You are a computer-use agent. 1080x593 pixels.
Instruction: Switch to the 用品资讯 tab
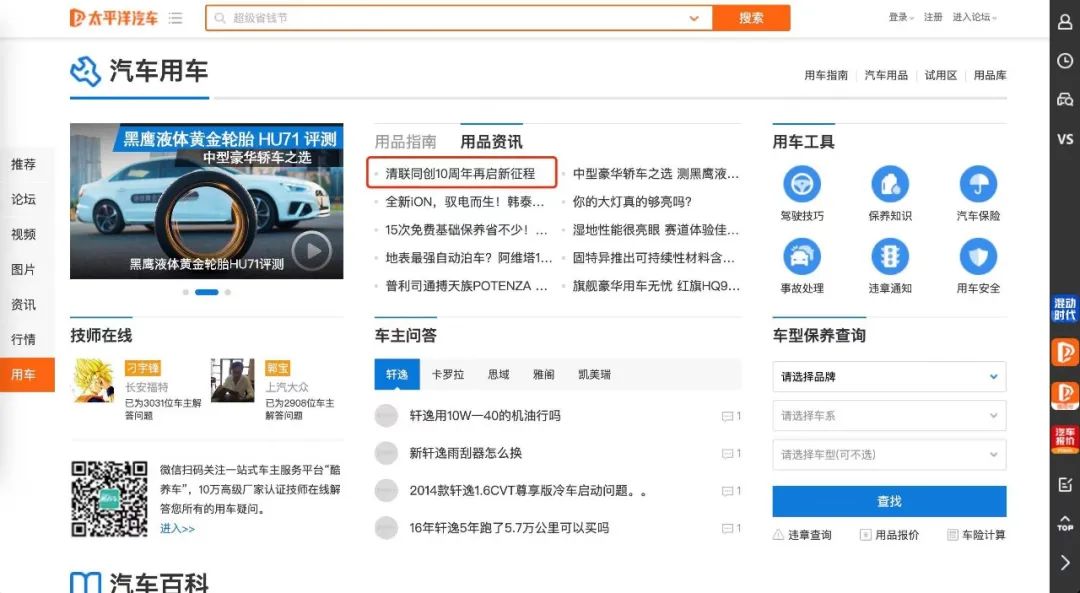(x=491, y=142)
